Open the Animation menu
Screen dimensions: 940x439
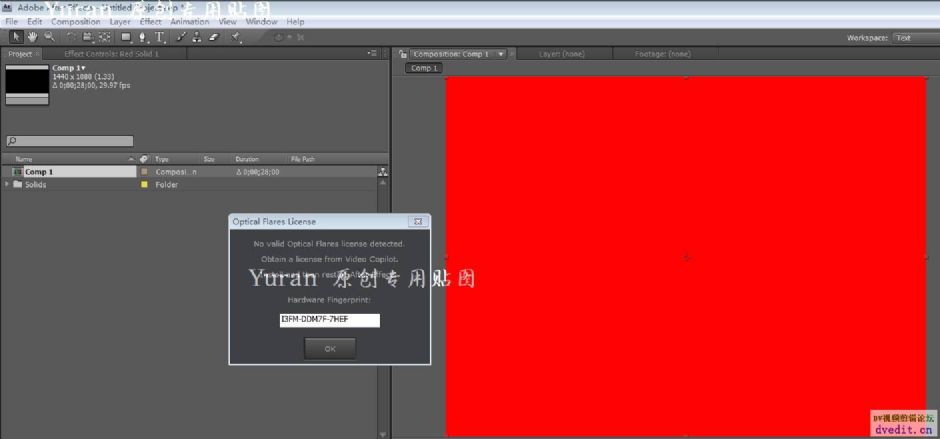tap(189, 22)
